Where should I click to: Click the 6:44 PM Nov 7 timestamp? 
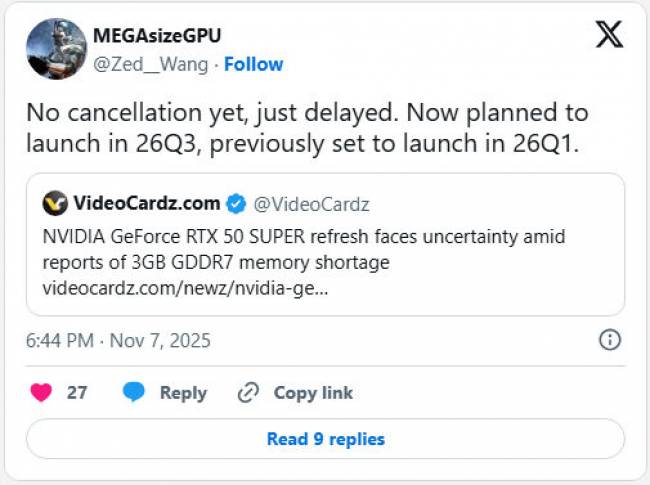119,340
